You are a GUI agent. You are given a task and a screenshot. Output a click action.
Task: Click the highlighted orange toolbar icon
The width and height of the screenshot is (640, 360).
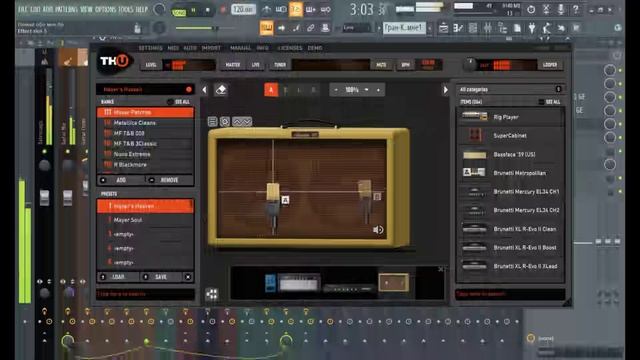(296, 9)
